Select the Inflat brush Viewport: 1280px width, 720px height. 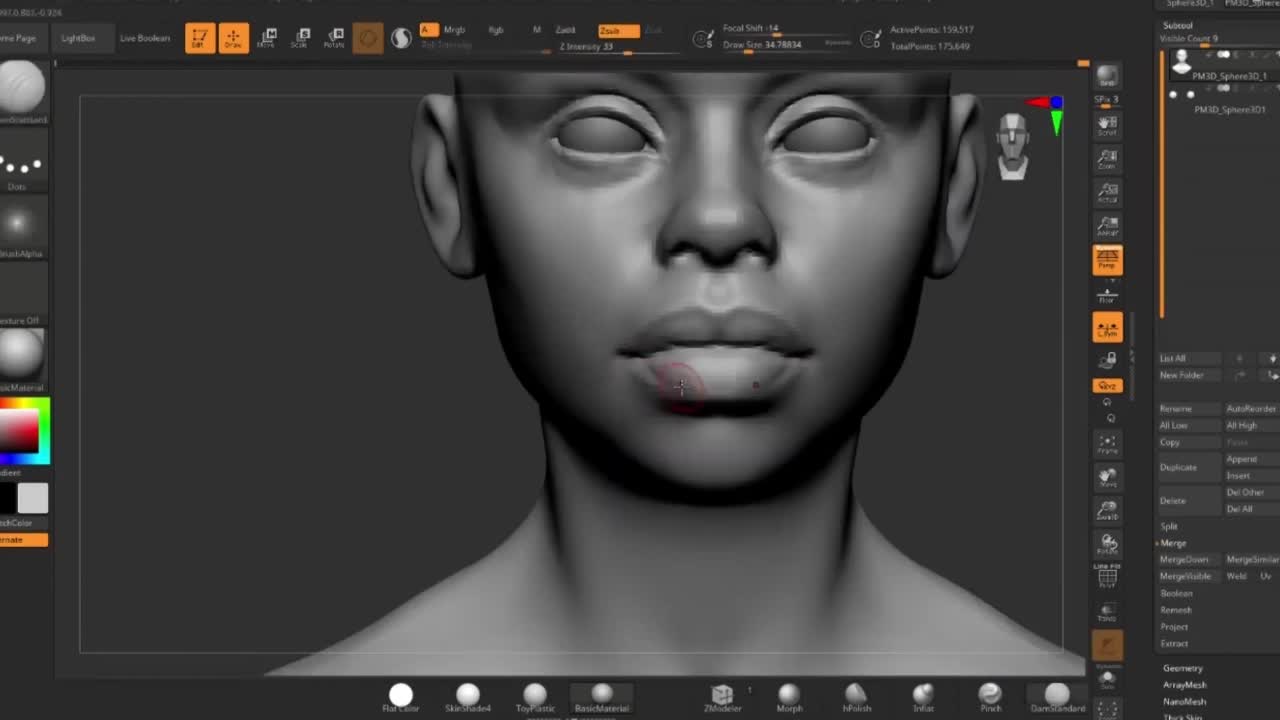(x=923, y=697)
